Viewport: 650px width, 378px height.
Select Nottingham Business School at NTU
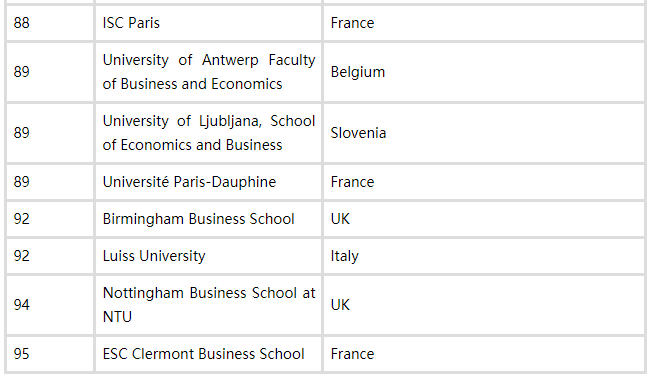tap(209, 305)
